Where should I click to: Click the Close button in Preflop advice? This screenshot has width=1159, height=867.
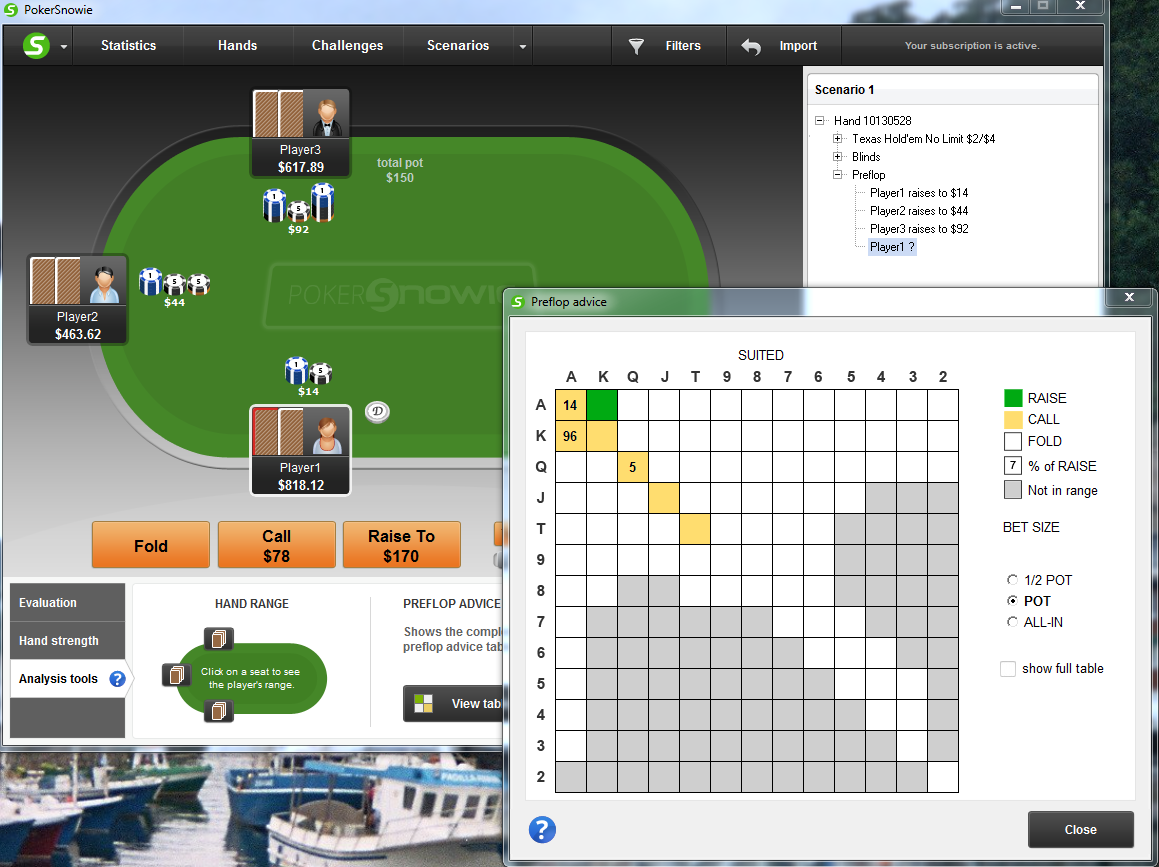pos(1080,829)
